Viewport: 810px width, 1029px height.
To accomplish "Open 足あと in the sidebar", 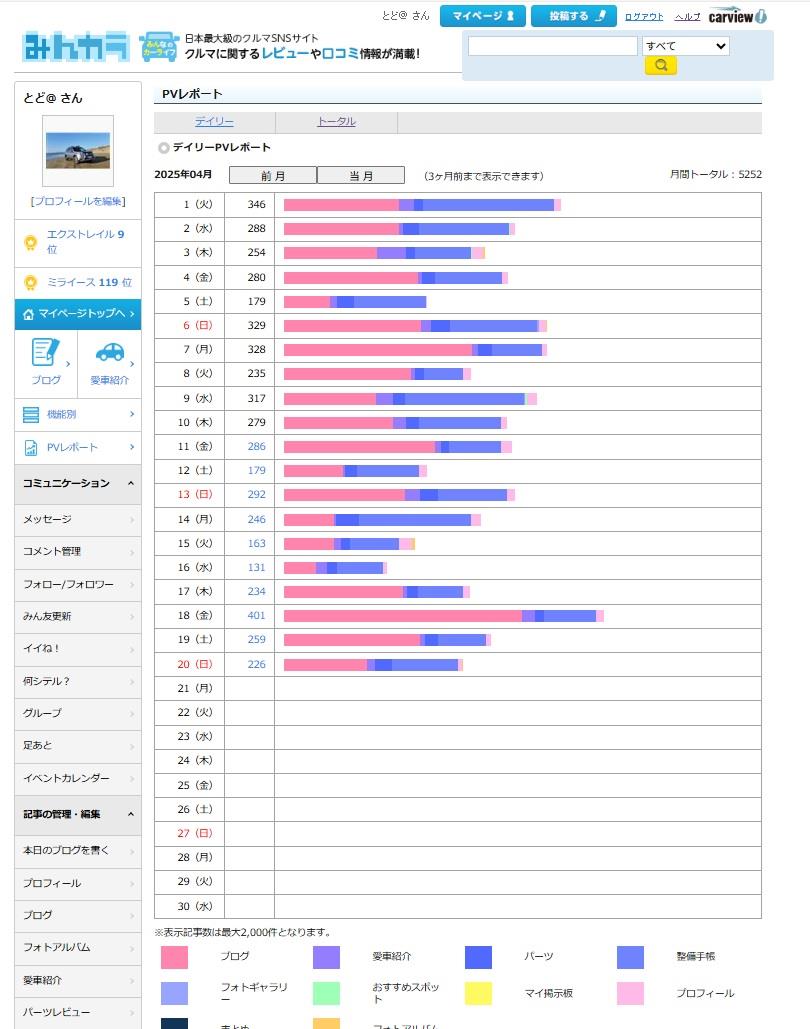I will [x=78, y=746].
